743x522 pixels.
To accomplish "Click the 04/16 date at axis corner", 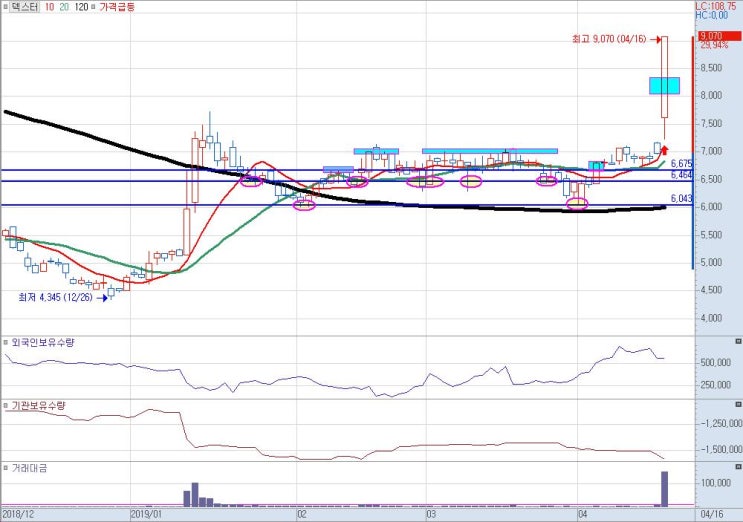I will [x=712, y=514].
